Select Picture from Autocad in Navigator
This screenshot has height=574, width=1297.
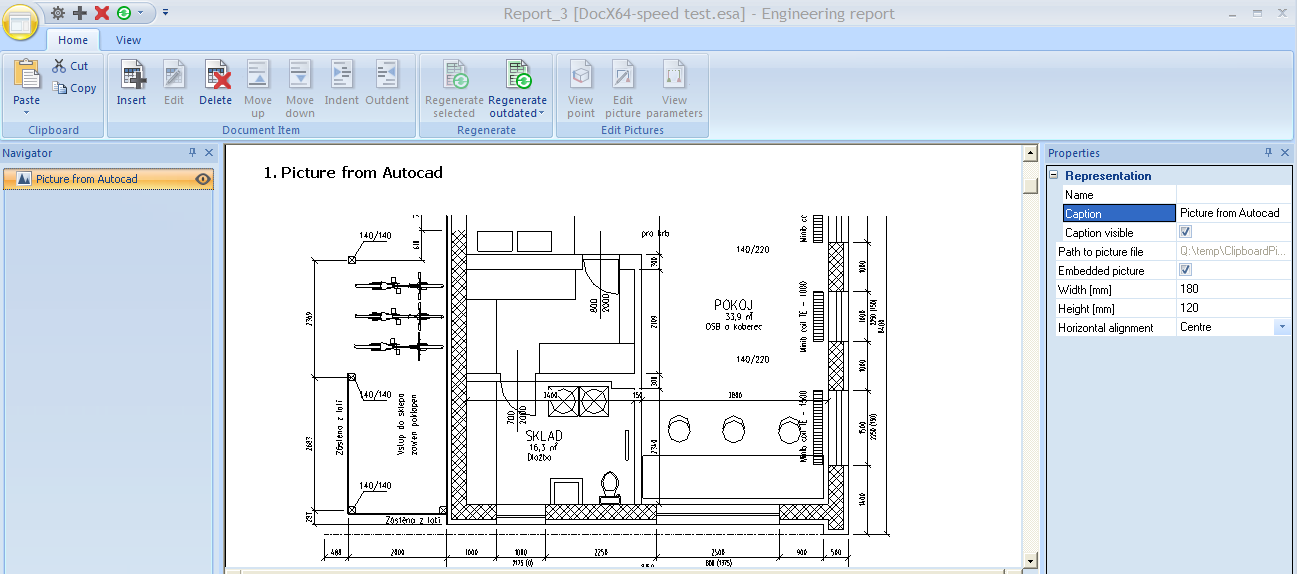pos(86,180)
